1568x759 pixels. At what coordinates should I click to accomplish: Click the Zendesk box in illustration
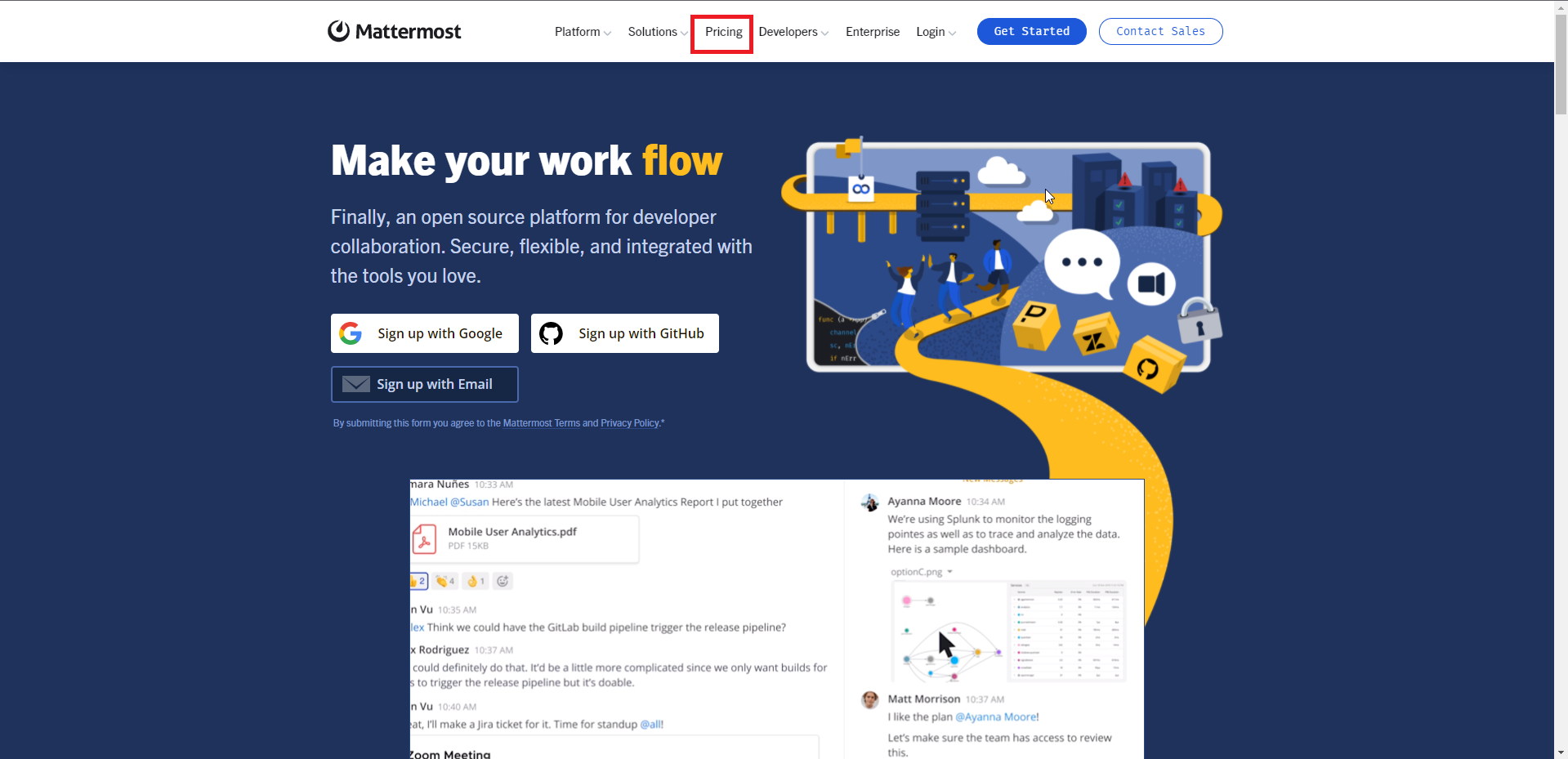click(x=1094, y=335)
